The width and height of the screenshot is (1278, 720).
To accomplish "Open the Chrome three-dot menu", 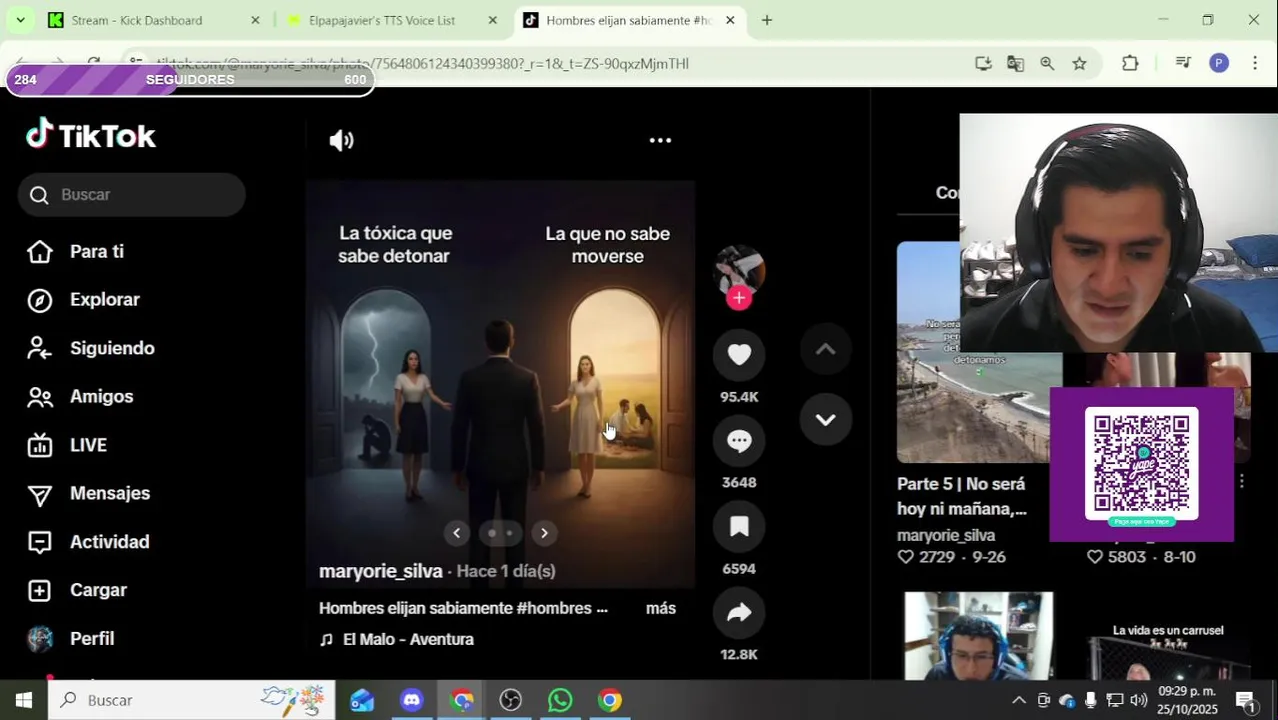I will [1255, 63].
